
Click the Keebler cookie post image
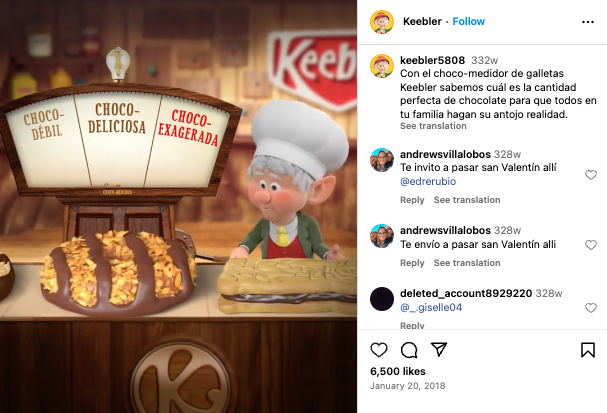point(178,206)
